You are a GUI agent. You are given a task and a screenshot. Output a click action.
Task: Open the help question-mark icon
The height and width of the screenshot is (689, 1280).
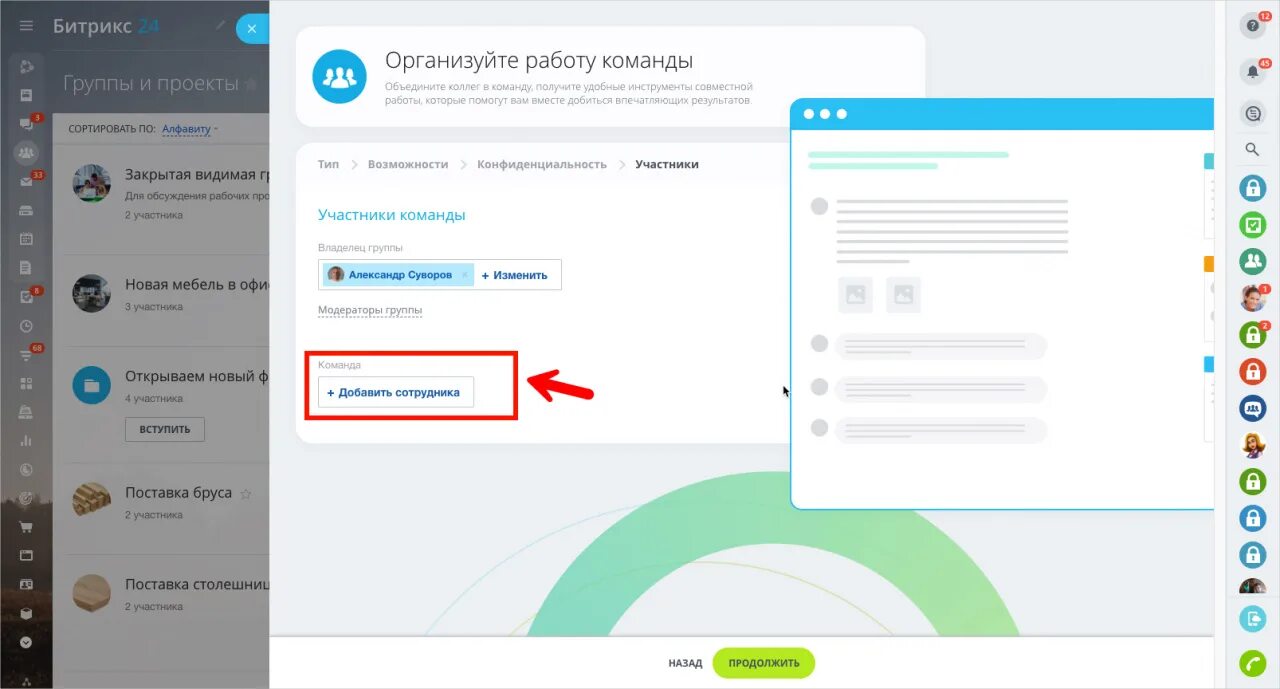[x=1253, y=26]
